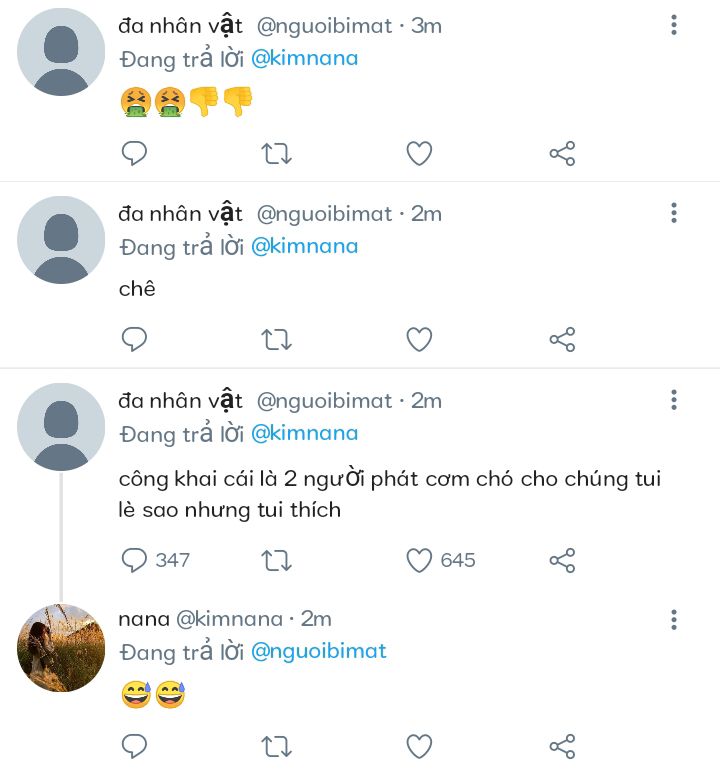Open more options on first tweet

(674, 26)
